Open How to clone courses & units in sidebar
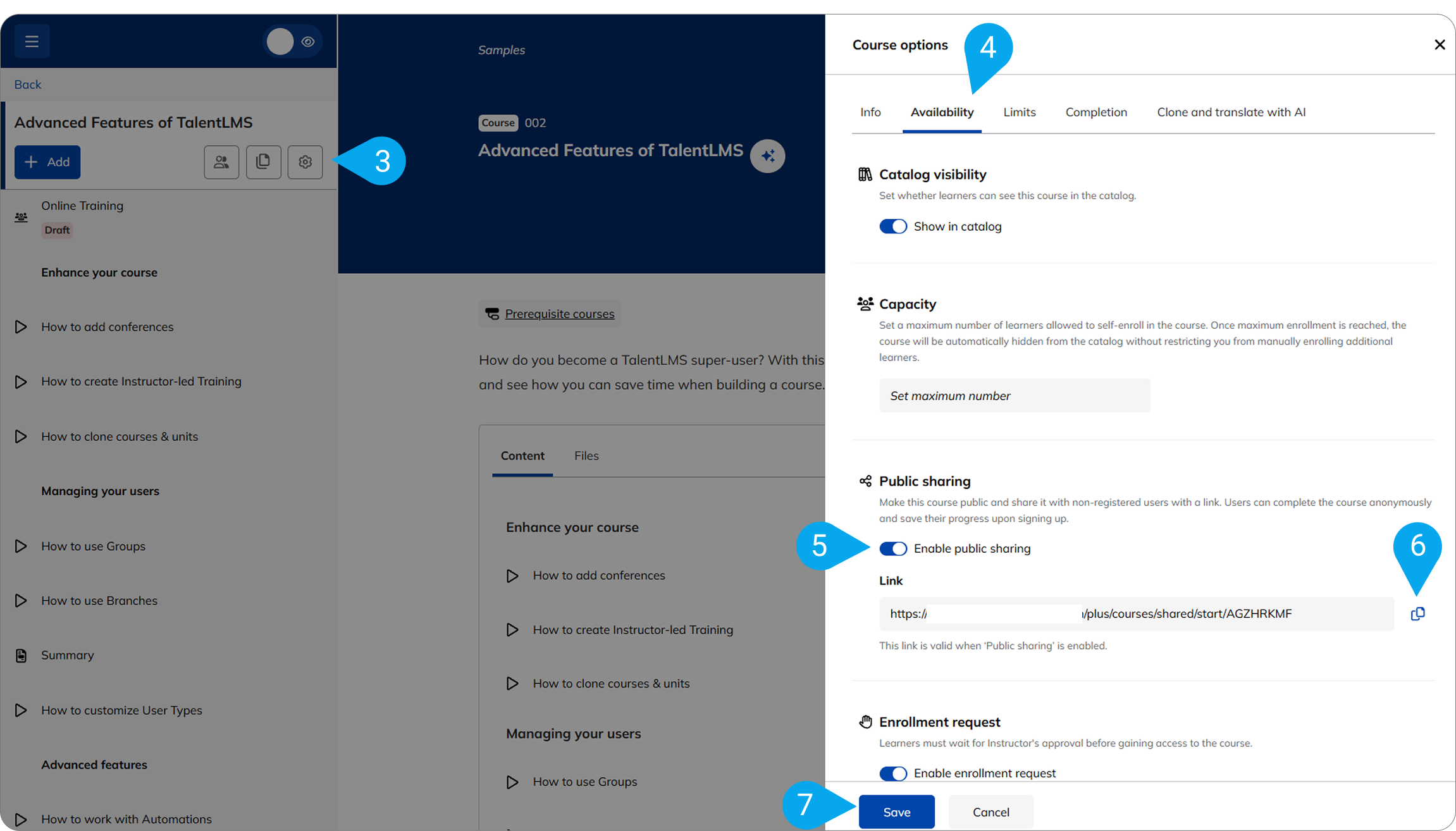The image size is (1456, 831). tap(120, 436)
